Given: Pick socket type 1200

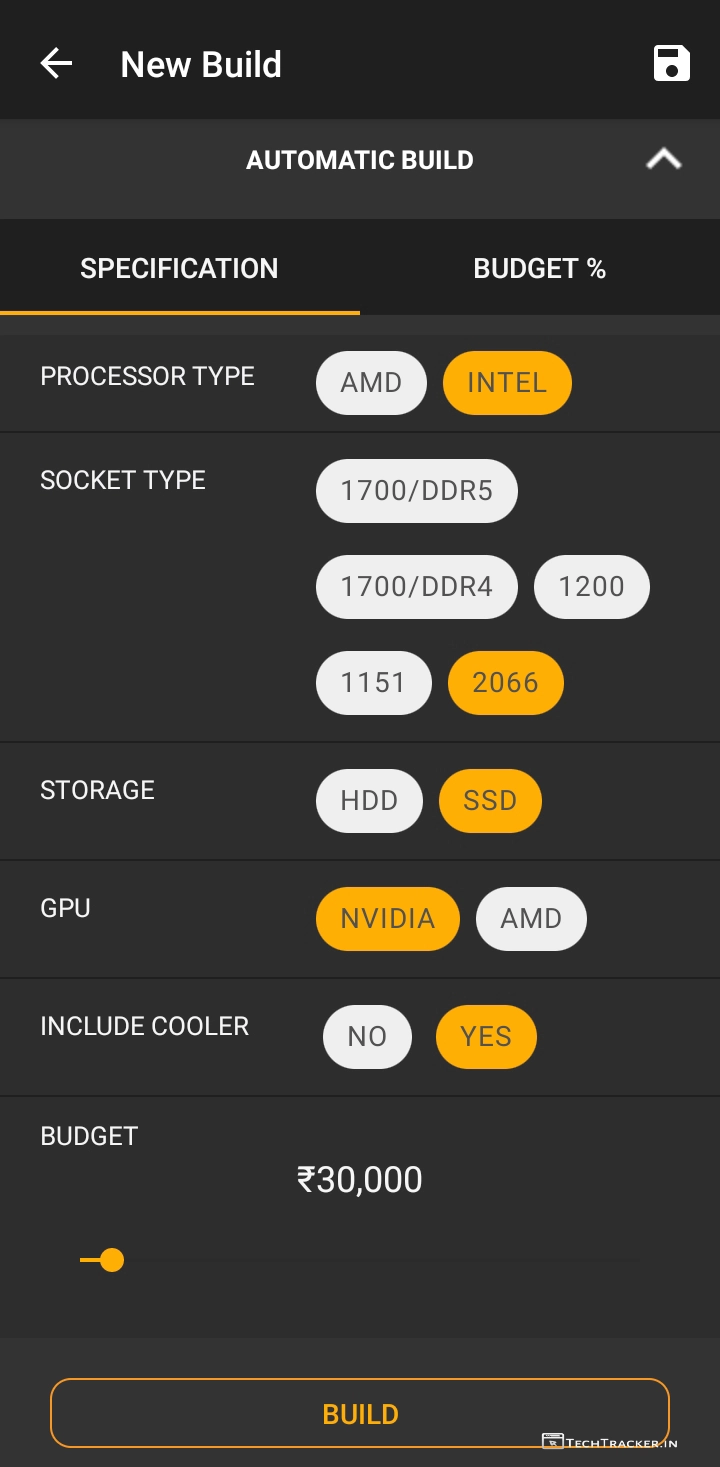Looking at the screenshot, I should (591, 587).
